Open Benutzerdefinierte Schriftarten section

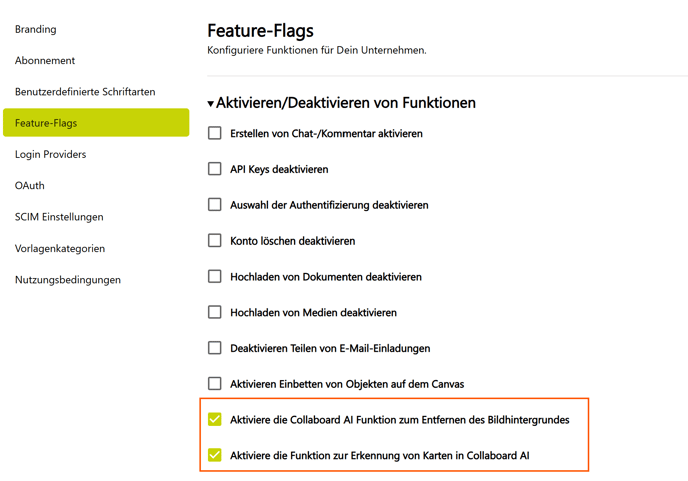[x=85, y=92]
